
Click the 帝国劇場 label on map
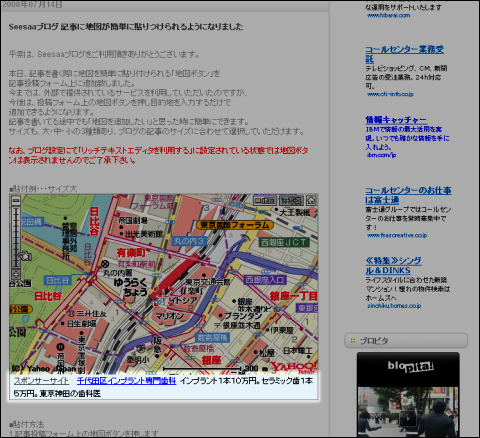(133, 220)
